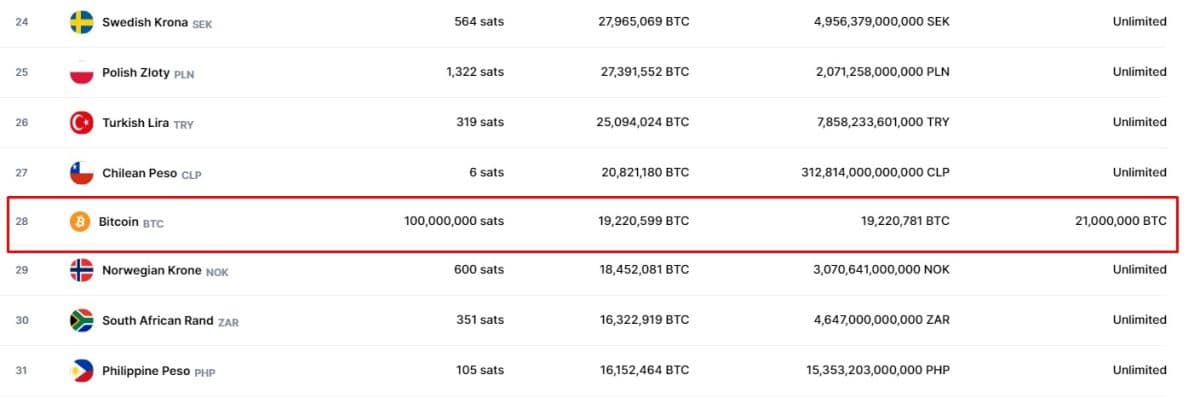Select the Turkish flag icon
Image resolution: width=1200 pixels, height=398 pixels.
[x=81, y=122]
